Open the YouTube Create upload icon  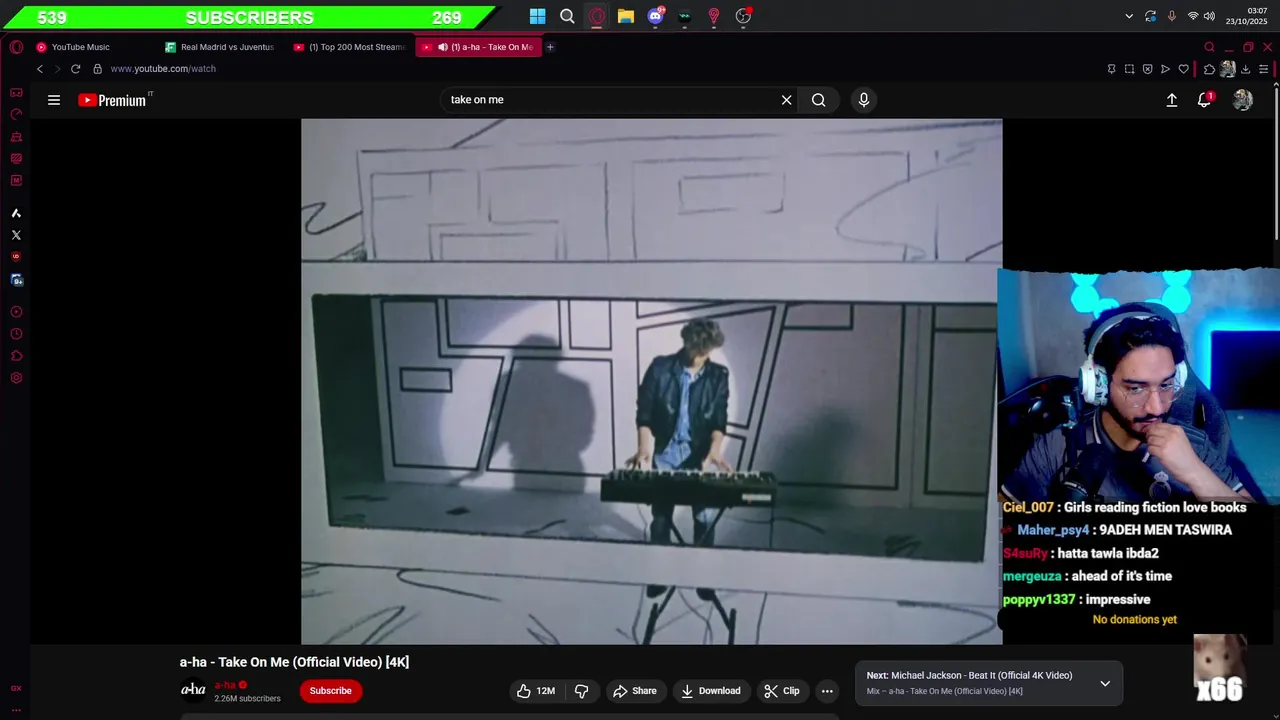(1172, 100)
